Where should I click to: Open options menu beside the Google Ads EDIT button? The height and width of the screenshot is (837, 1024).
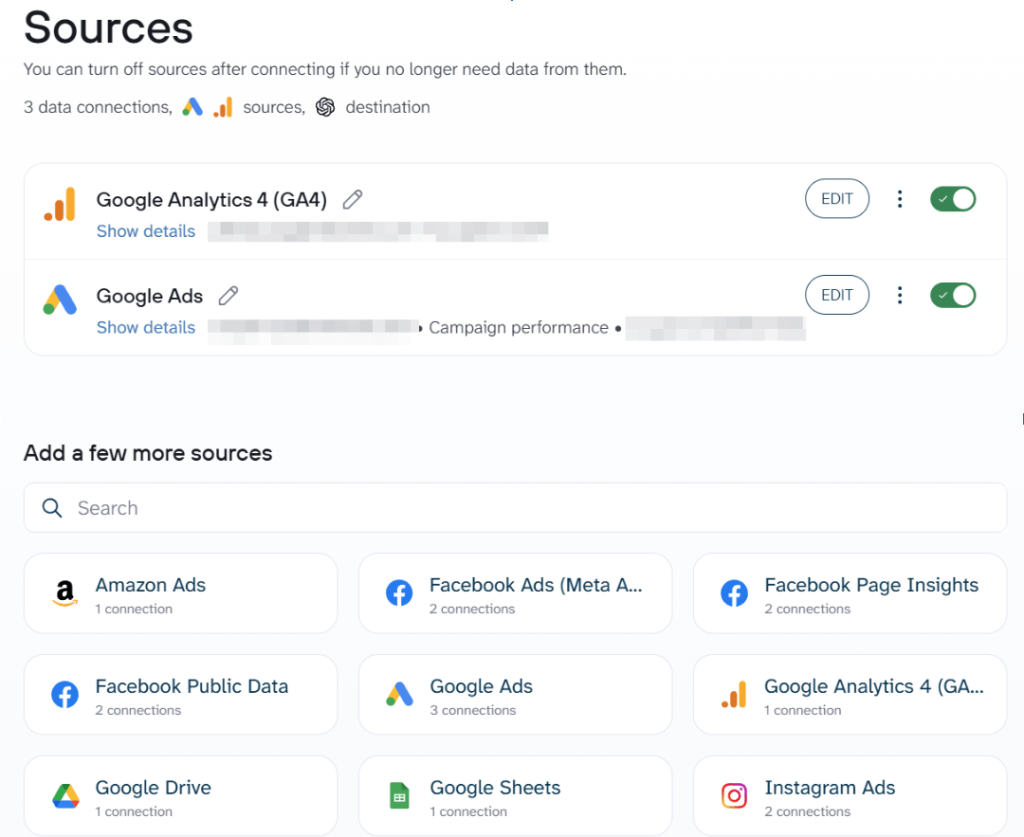900,295
